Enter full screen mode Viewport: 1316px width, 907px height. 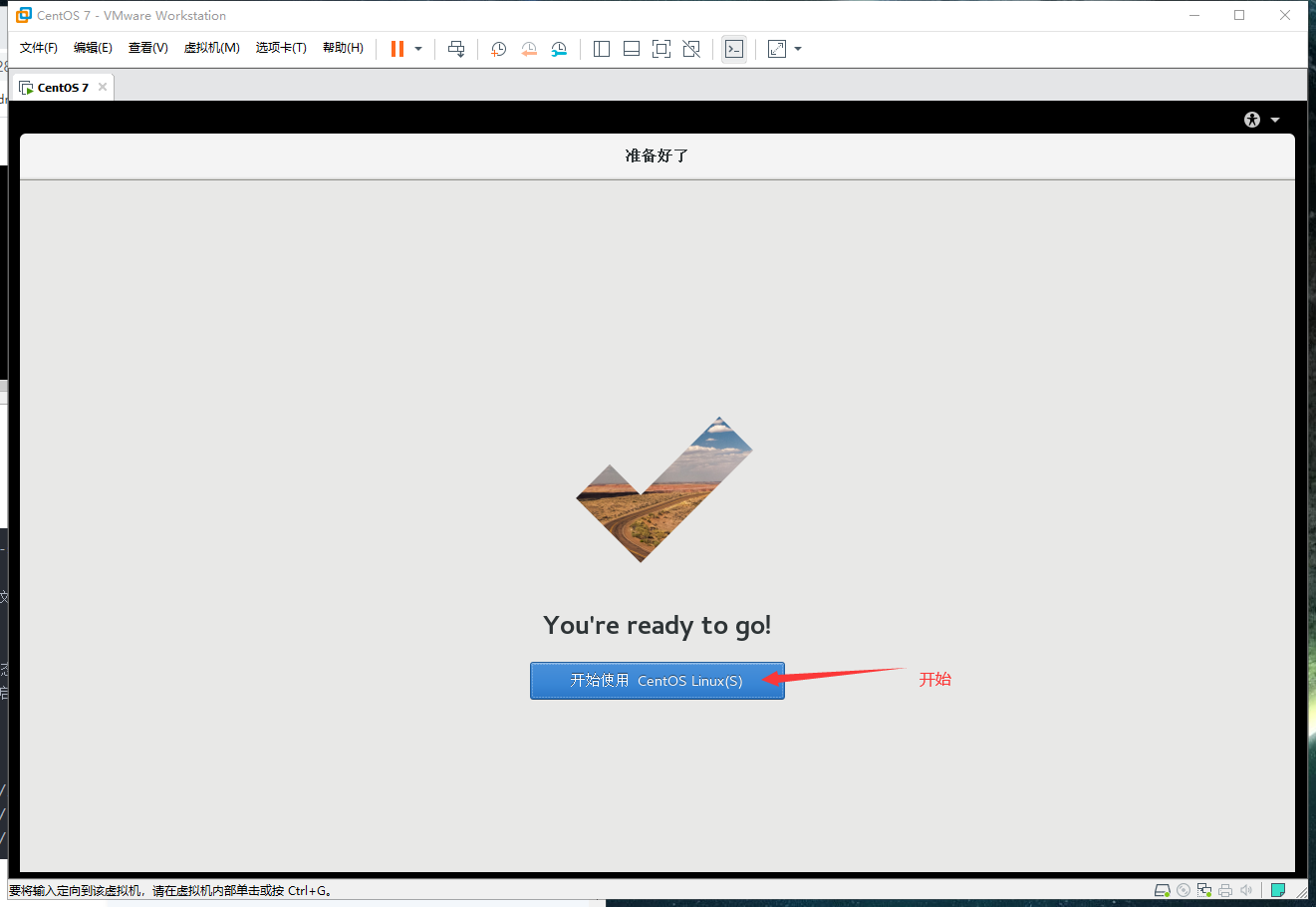(661, 49)
